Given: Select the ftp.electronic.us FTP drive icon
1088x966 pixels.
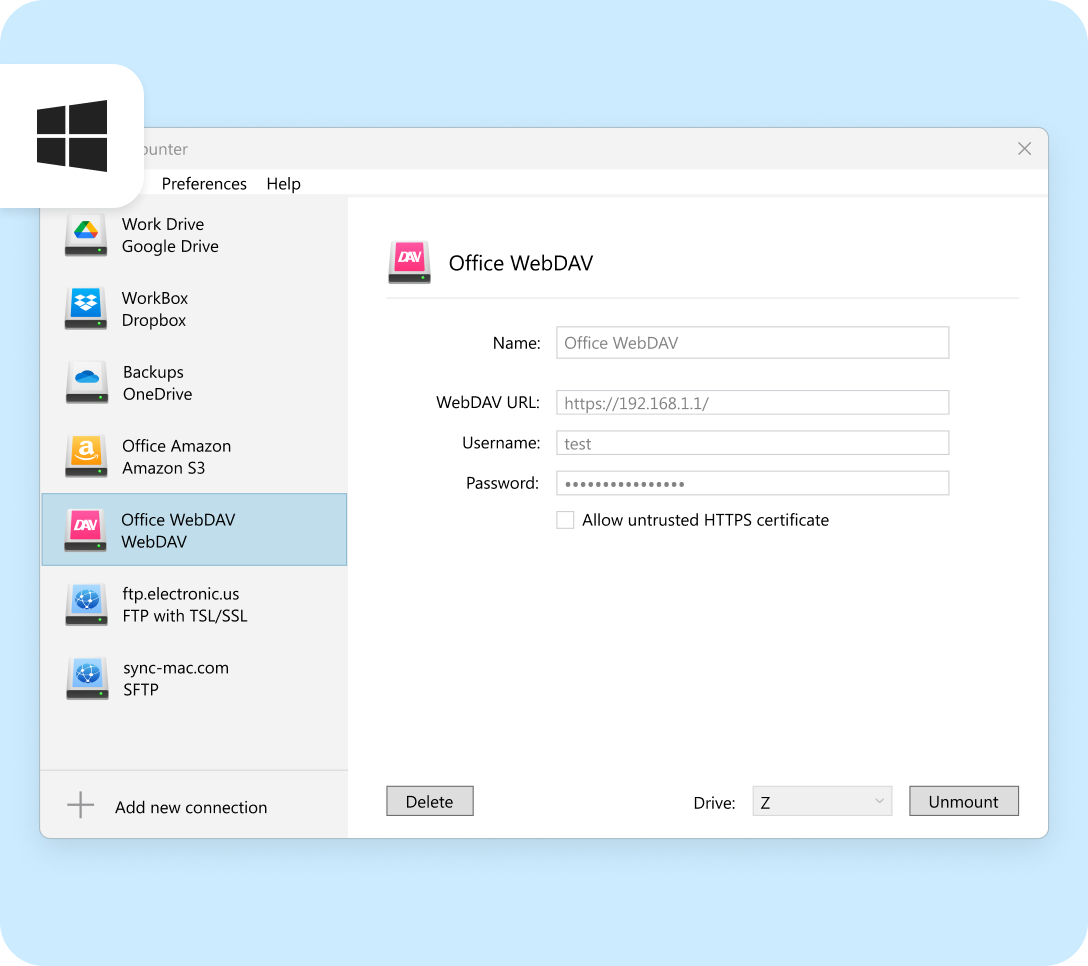Looking at the screenshot, I should click(86, 605).
